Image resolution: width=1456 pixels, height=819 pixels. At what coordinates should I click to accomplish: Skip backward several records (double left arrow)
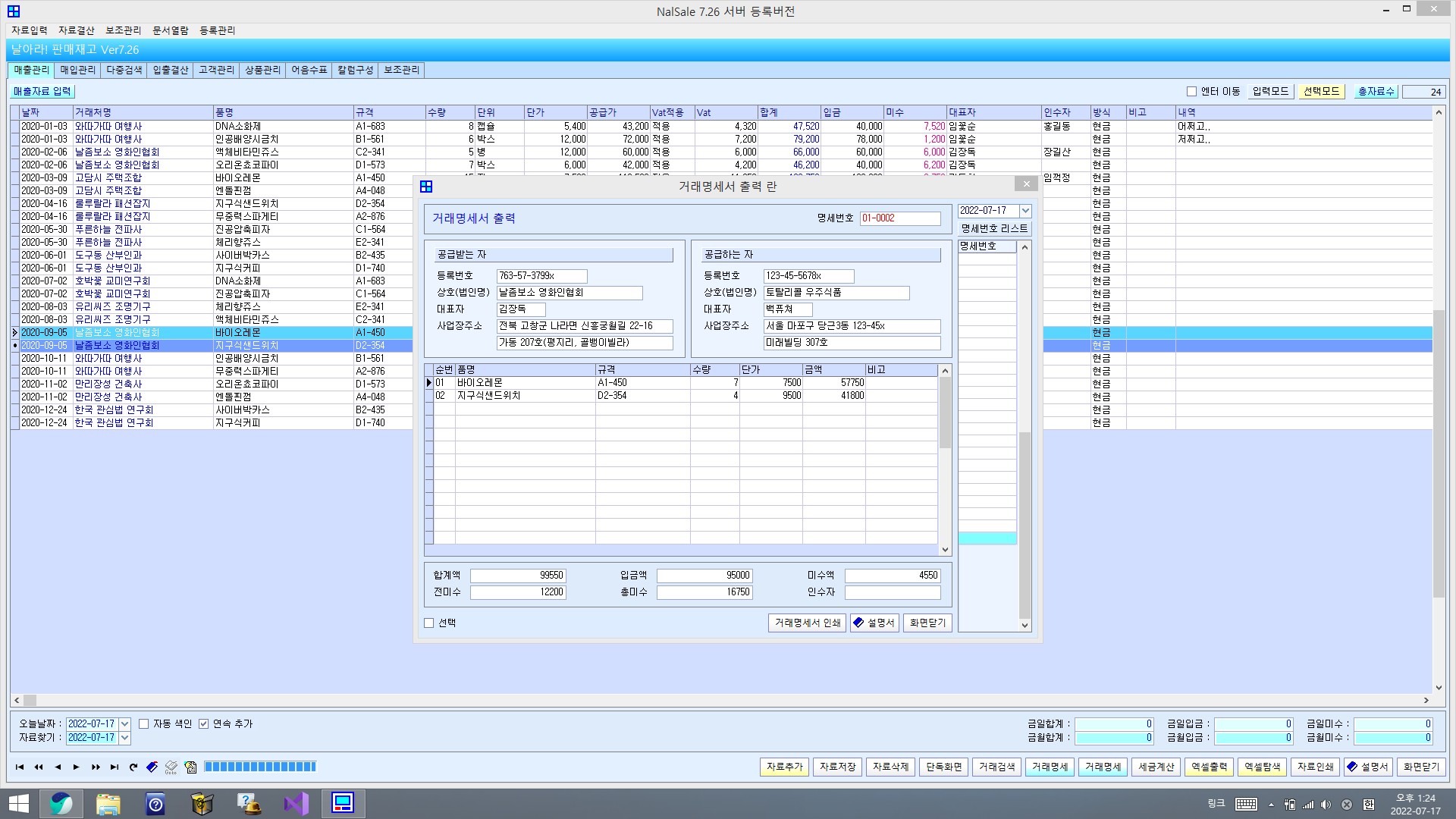click(39, 767)
